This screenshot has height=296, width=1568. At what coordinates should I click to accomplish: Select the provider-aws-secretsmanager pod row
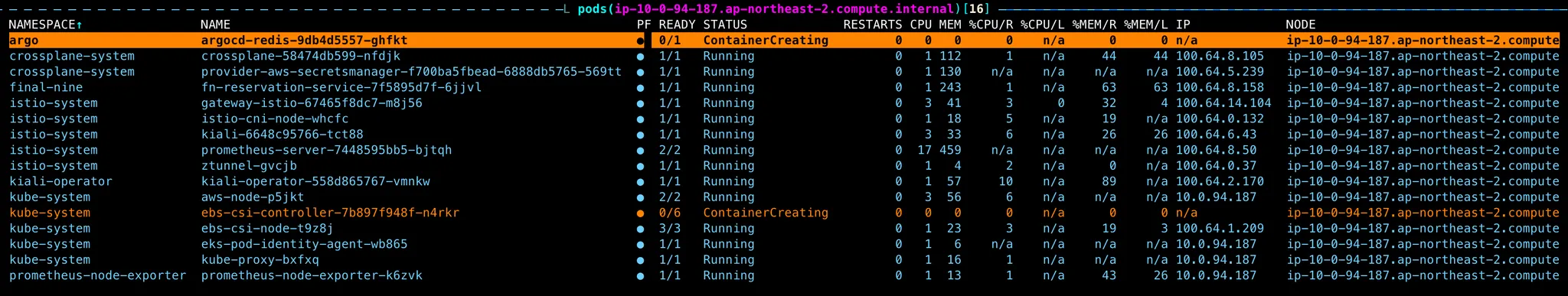coord(784,72)
